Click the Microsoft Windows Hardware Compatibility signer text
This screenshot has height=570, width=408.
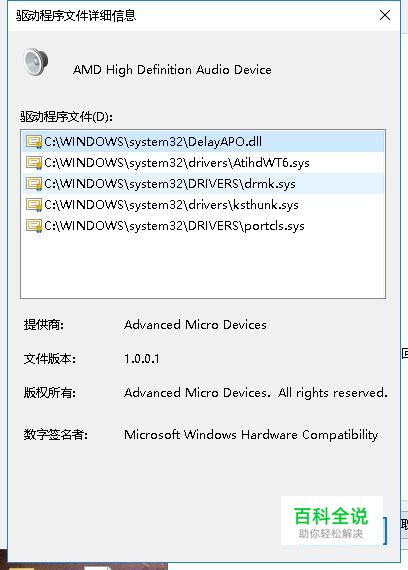coord(251,434)
